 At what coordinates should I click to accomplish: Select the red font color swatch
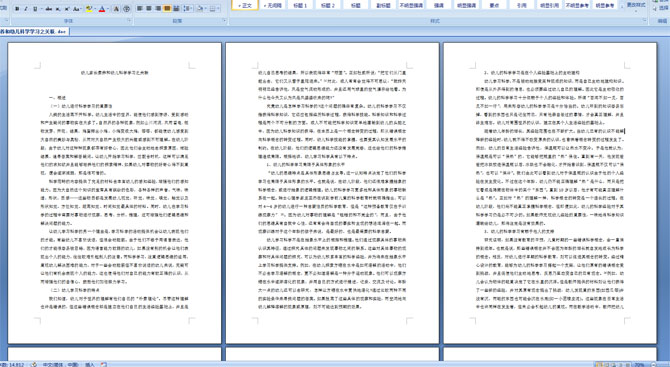[102, 9]
